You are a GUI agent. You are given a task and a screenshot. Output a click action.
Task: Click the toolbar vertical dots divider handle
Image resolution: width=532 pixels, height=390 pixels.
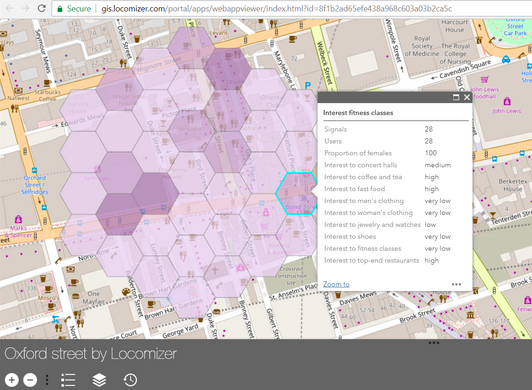tap(47, 380)
